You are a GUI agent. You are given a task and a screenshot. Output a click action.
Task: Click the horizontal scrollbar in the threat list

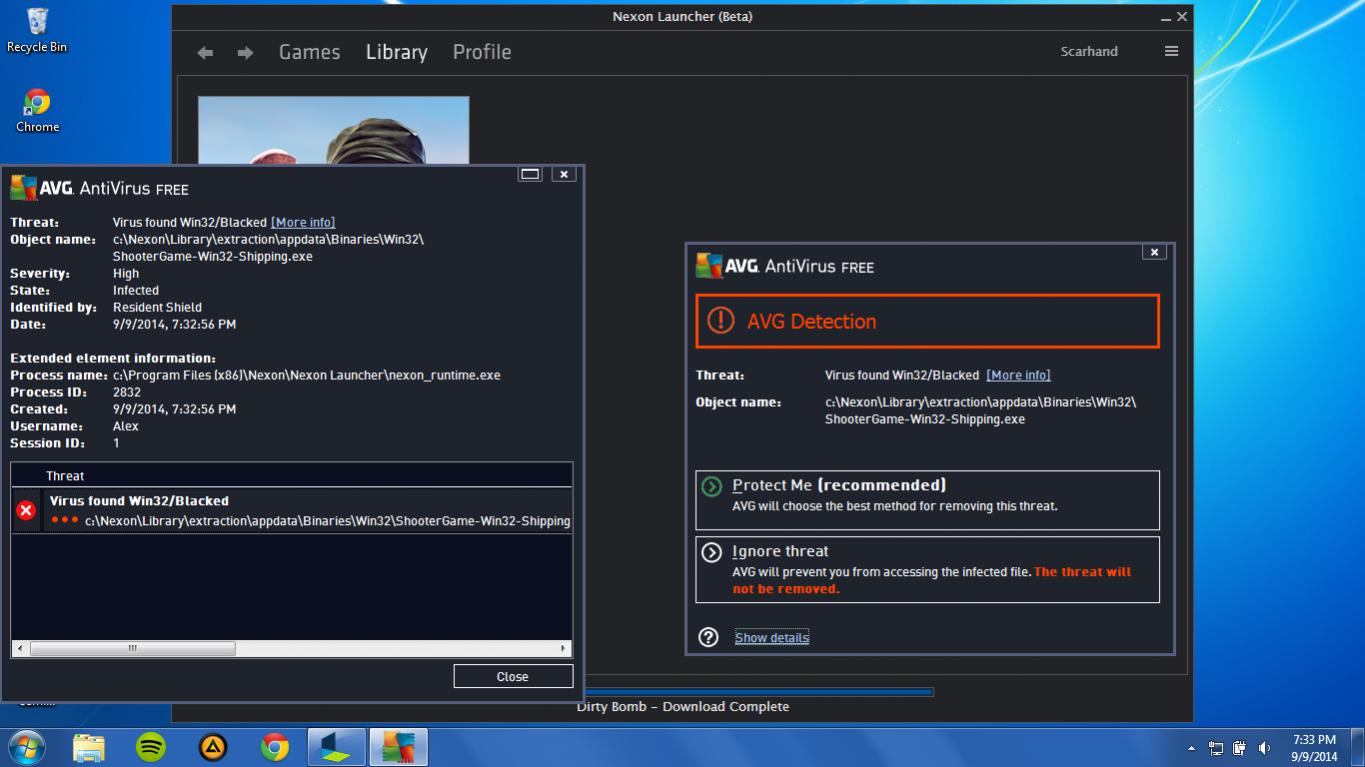[132, 648]
